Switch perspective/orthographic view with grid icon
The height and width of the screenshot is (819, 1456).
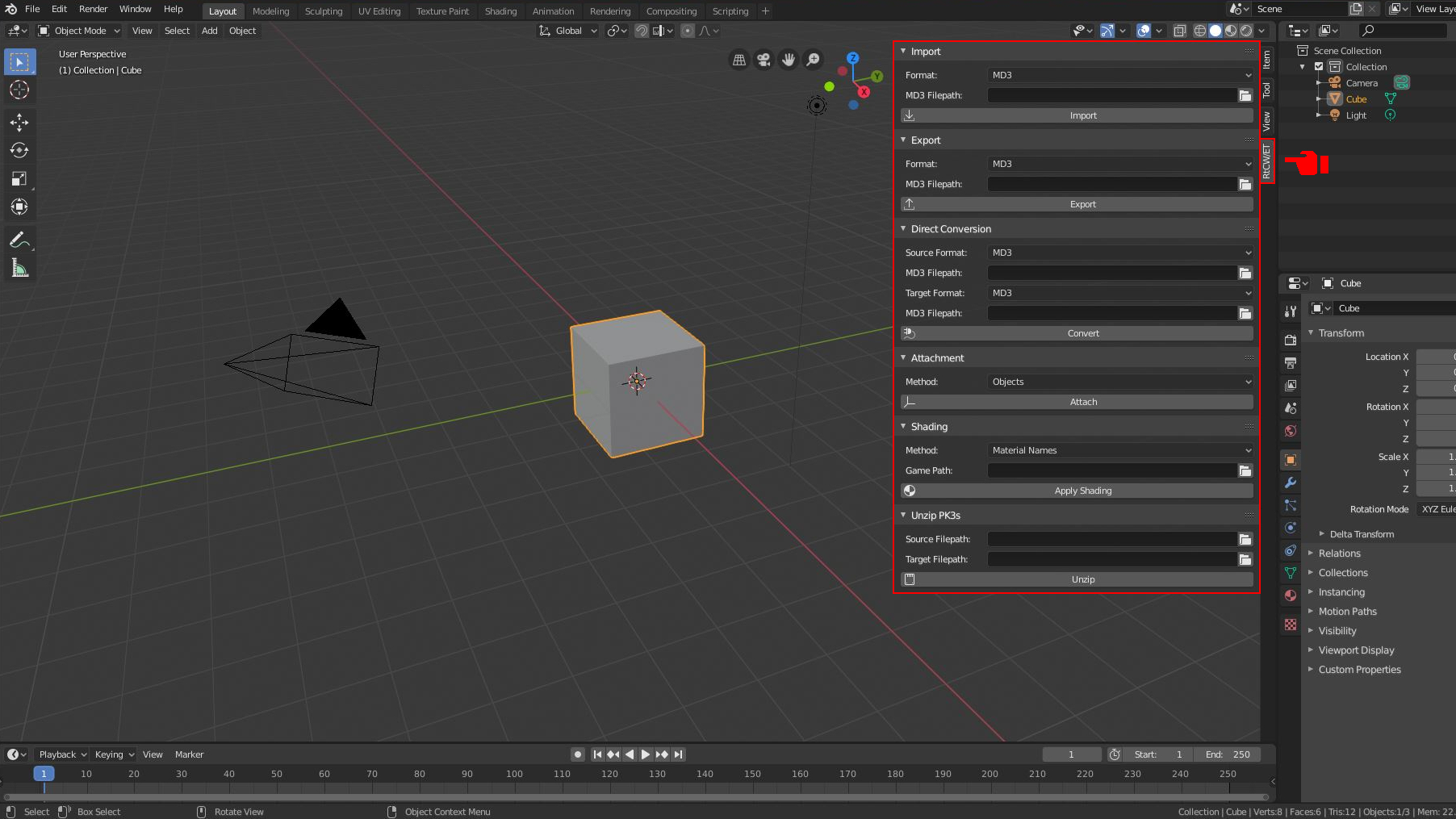[x=738, y=60]
